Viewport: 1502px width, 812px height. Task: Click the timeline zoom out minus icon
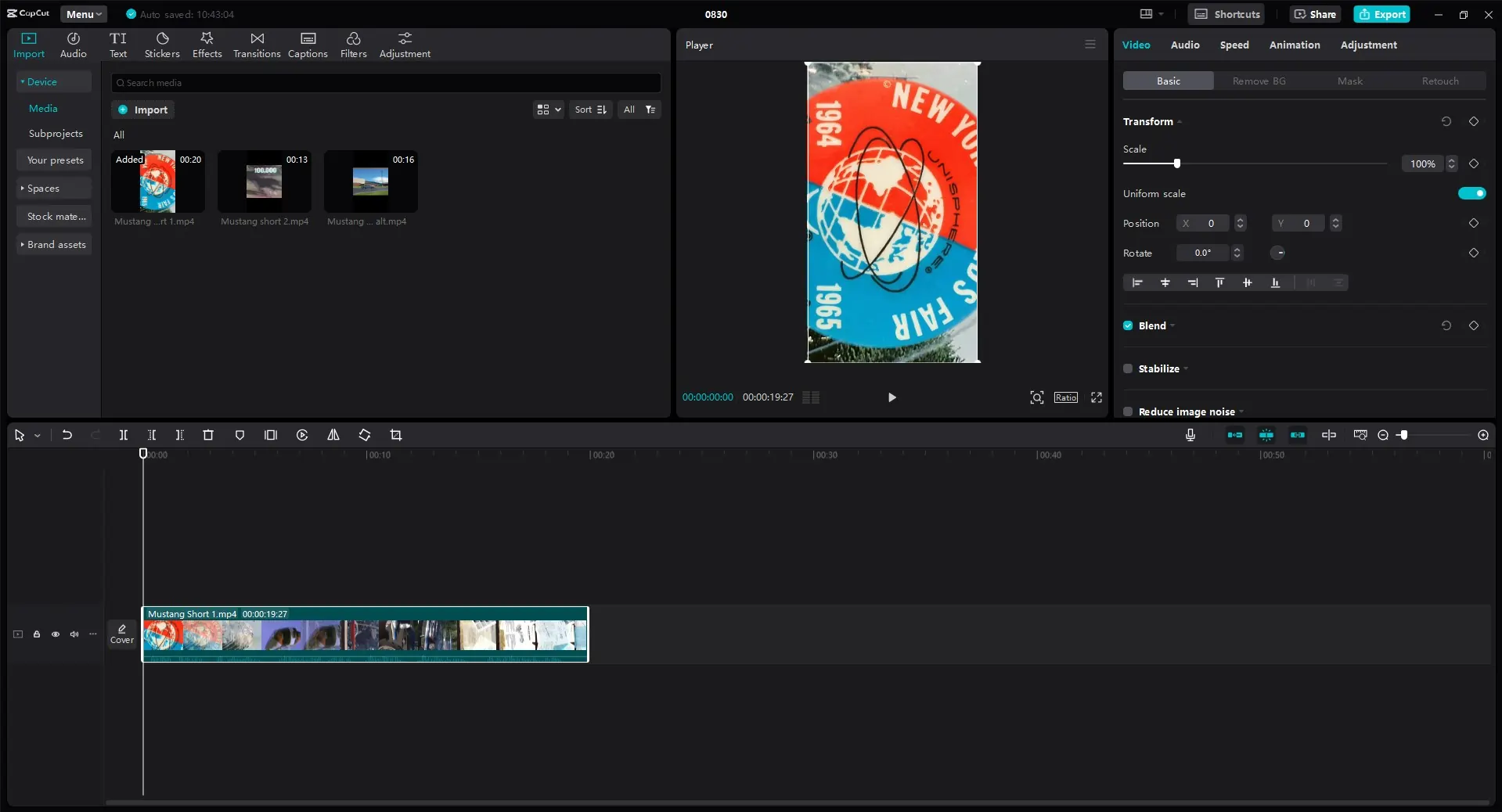point(1383,435)
